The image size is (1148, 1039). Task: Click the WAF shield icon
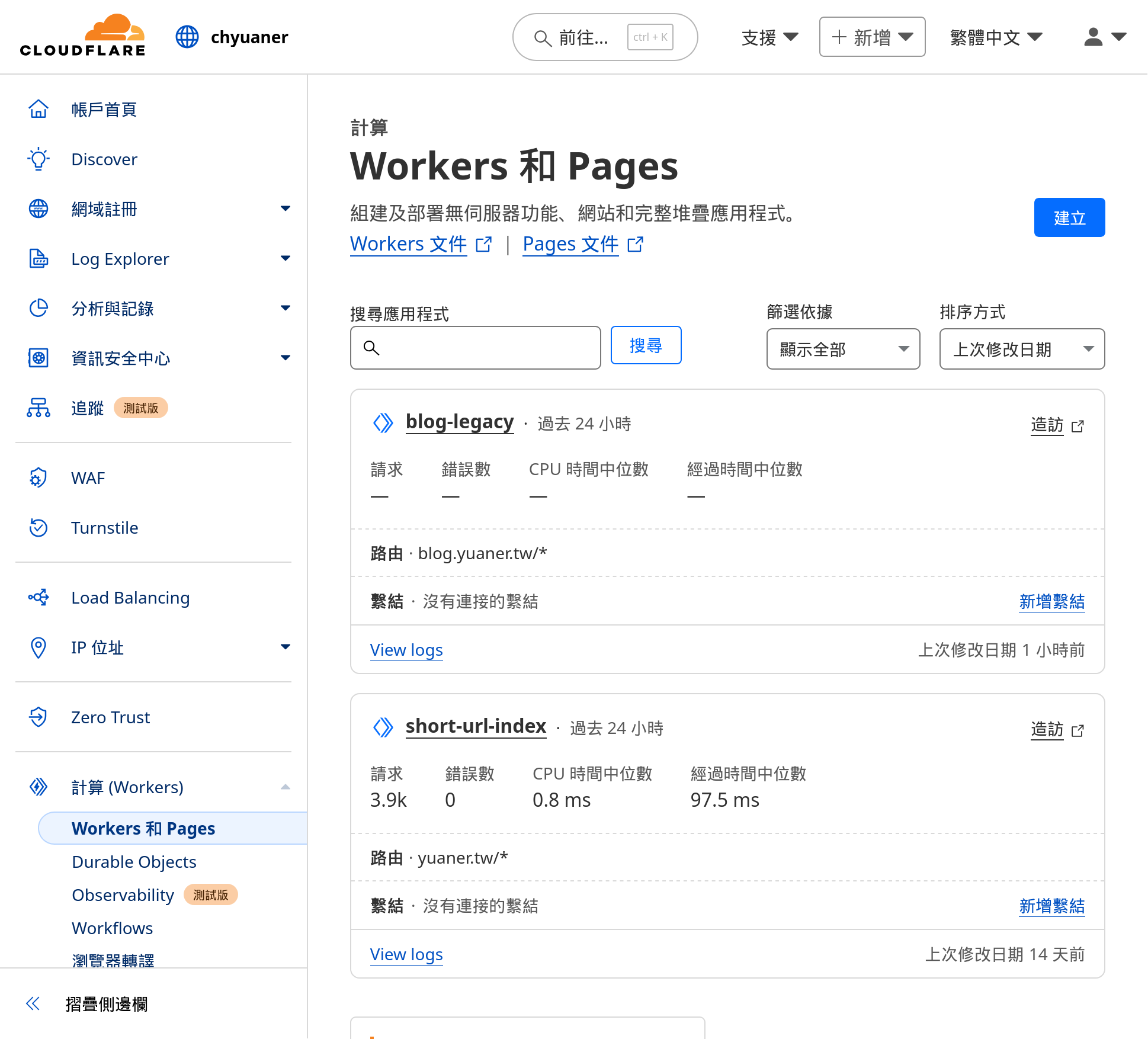pyautogui.click(x=39, y=478)
